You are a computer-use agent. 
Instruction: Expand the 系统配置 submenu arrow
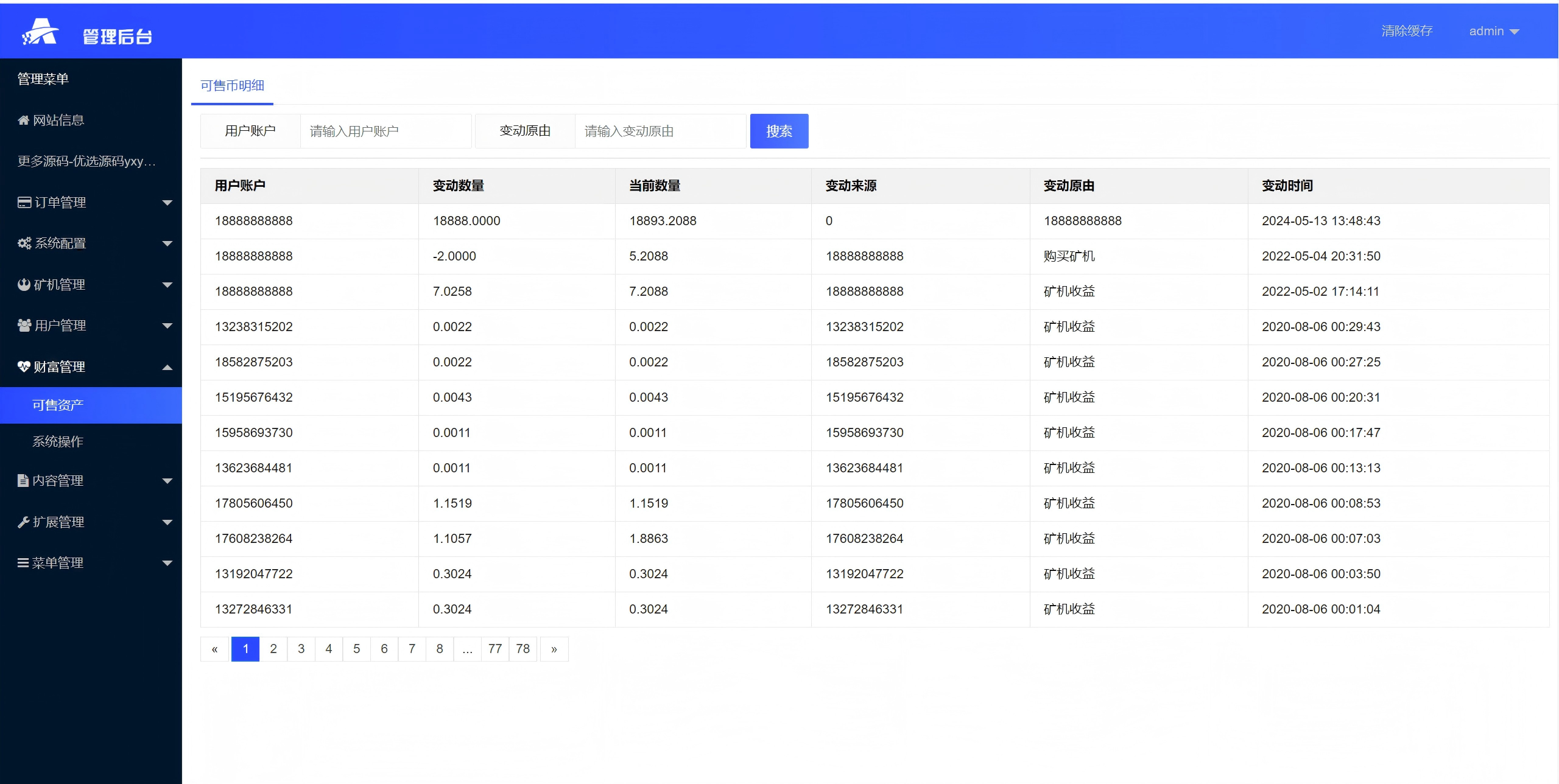167,243
